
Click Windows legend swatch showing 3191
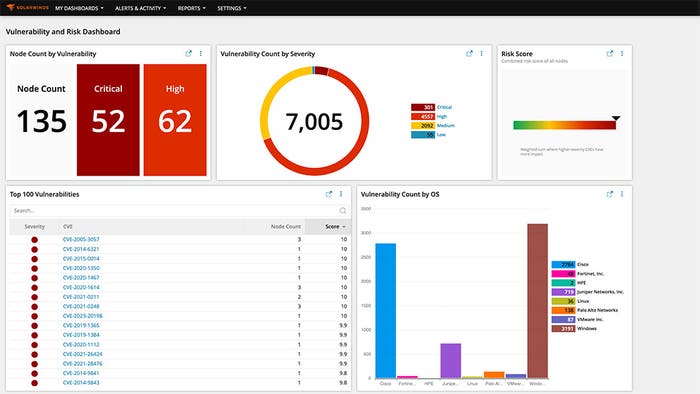563,329
